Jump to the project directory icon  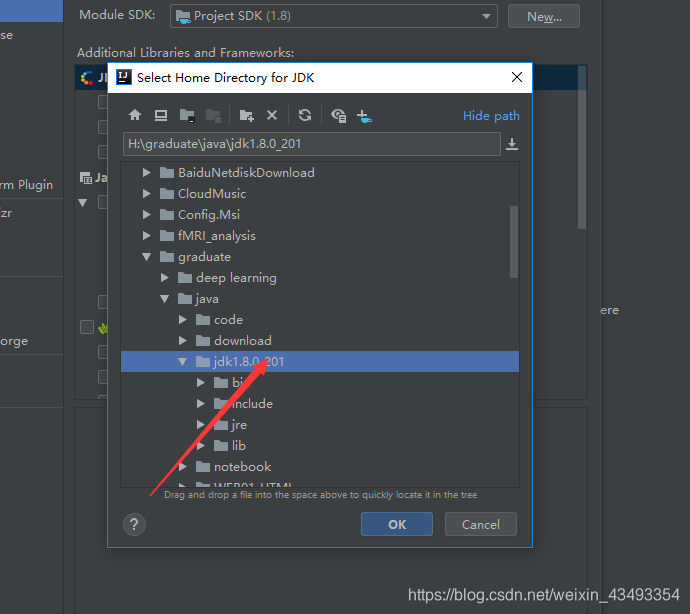(187, 115)
